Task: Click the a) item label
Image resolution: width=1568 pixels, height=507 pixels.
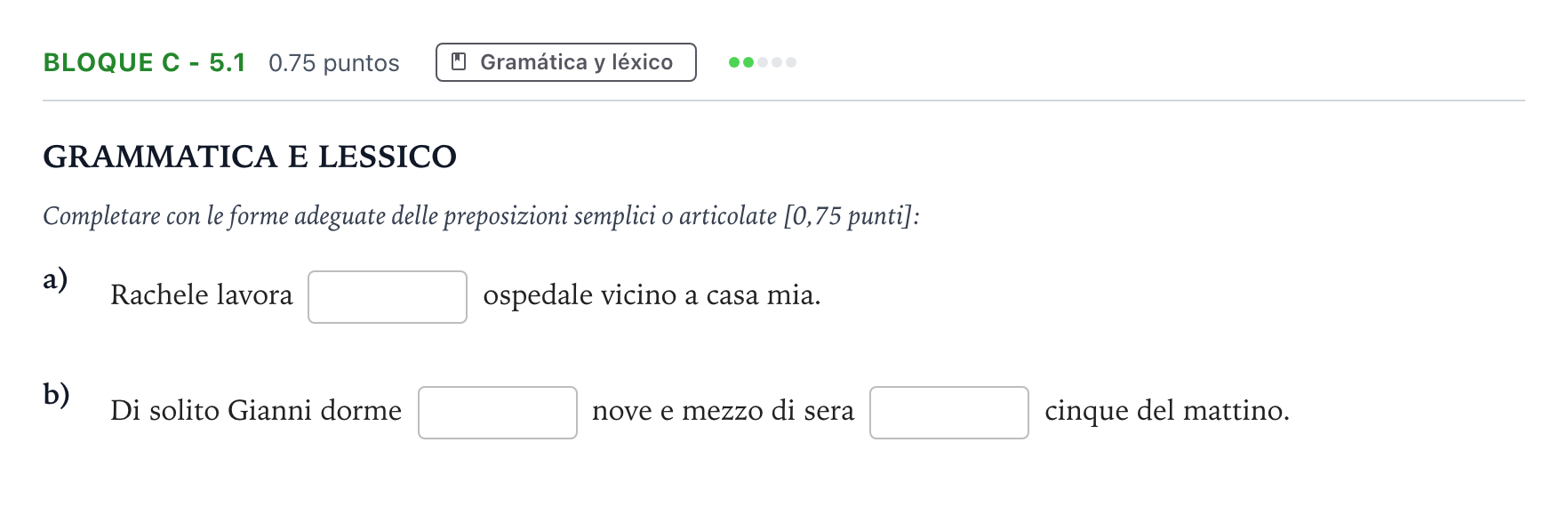Action: [x=55, y=279]
